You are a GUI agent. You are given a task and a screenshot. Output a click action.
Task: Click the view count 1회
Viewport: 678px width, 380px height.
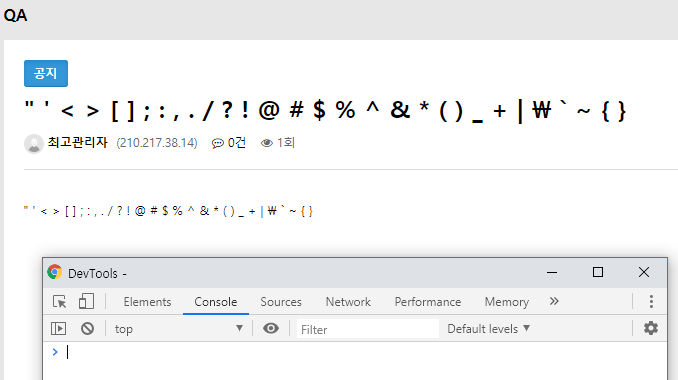(286, 143)
